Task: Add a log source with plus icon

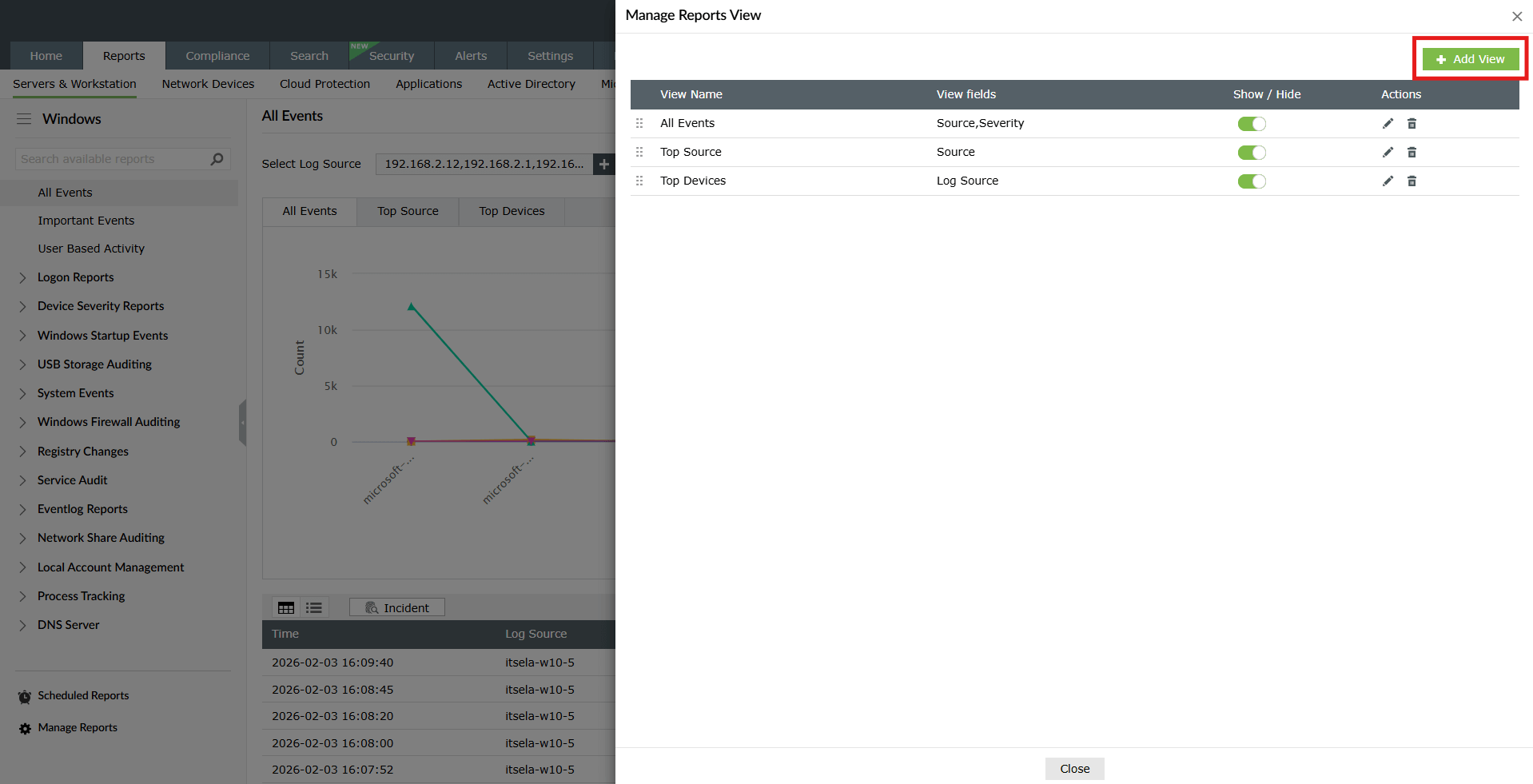Action: click(x=604, y=164)
